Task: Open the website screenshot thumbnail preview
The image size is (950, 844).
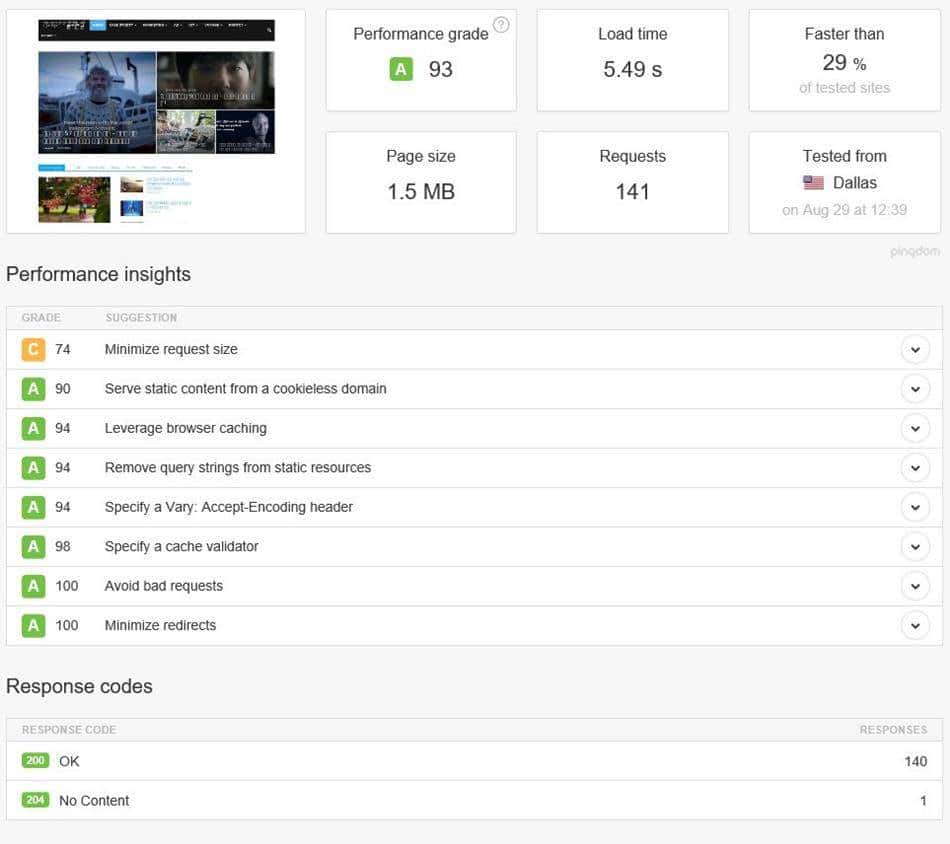Action: point(156,121)
